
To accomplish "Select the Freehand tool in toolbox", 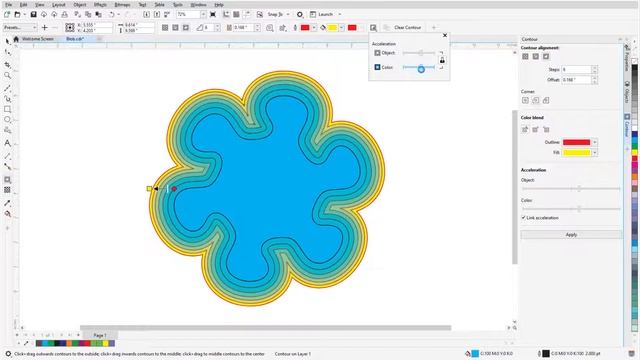I will coord(7,88).
